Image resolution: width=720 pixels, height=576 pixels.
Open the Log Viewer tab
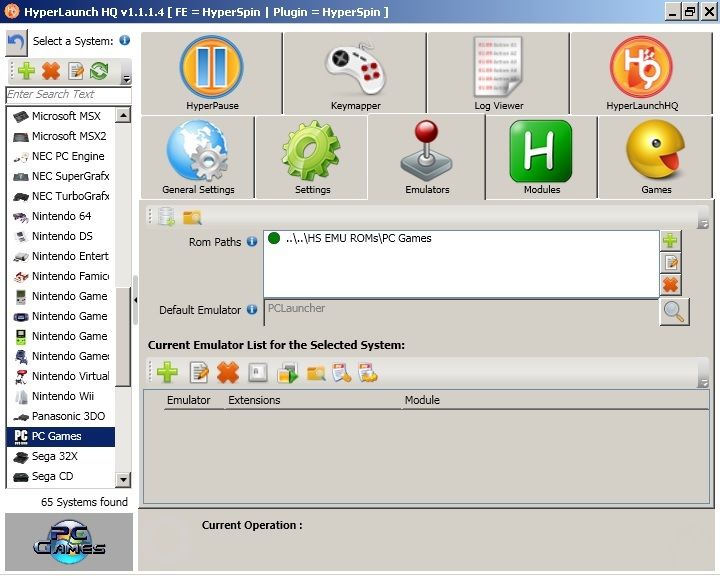click(x=498, y=72)
